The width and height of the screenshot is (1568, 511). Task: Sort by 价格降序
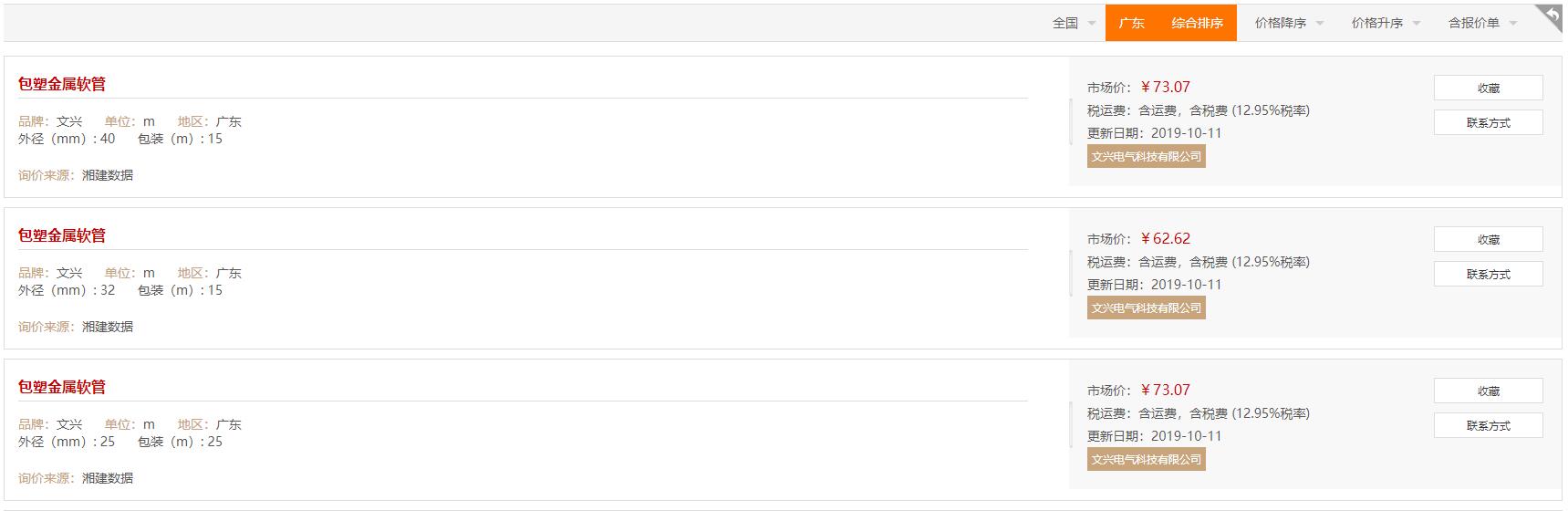[1288, 23]
